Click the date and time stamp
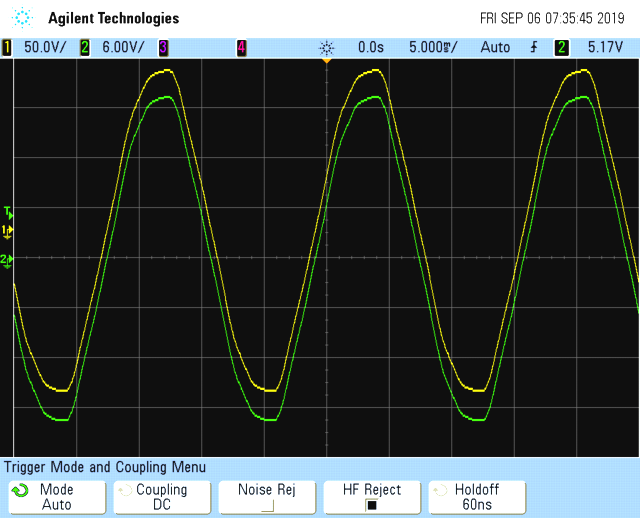Viewport: 640px width, 518px height. [x=552, y=18]
